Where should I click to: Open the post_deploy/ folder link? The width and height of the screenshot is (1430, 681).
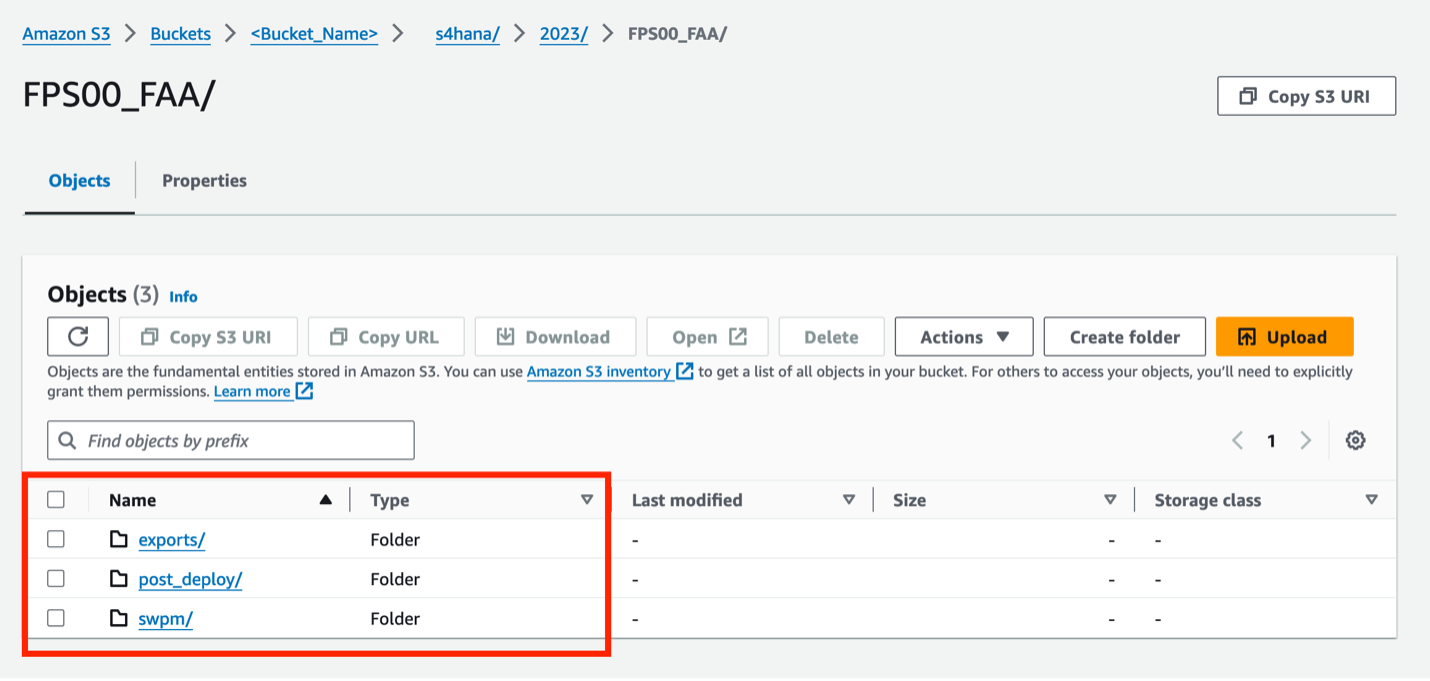190,579
